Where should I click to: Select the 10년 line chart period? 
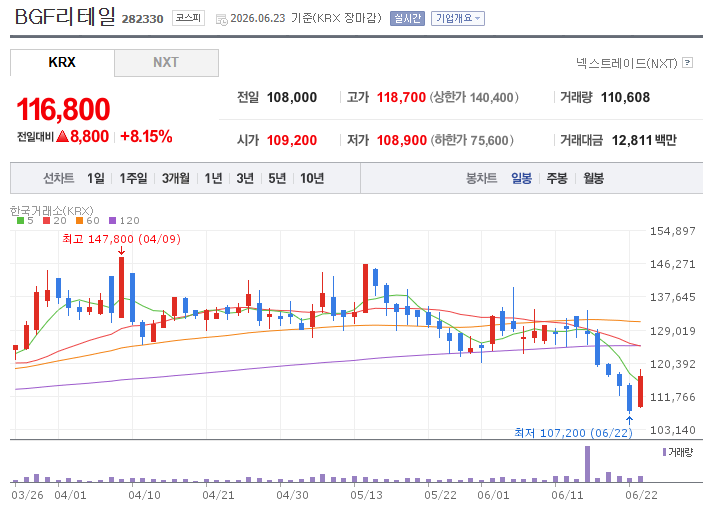click(x=312, y=178)
